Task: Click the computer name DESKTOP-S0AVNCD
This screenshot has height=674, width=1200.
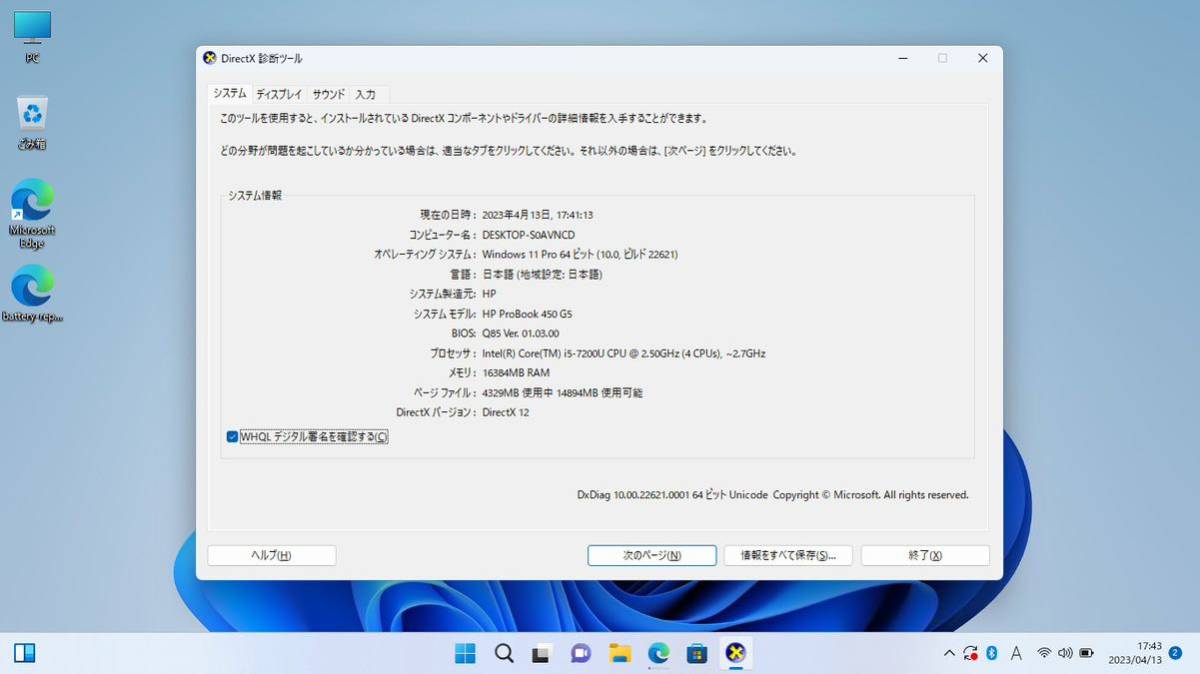Action: point(529,235)
